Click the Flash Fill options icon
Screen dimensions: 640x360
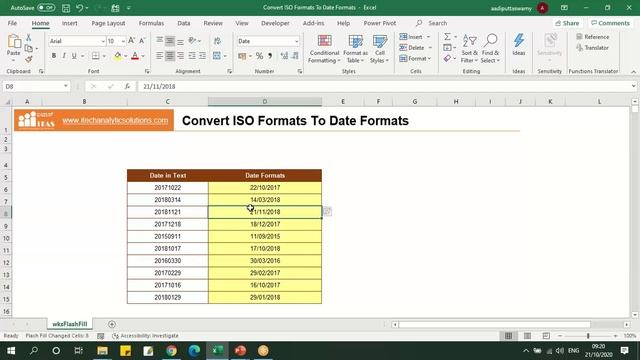coord(327,211)
